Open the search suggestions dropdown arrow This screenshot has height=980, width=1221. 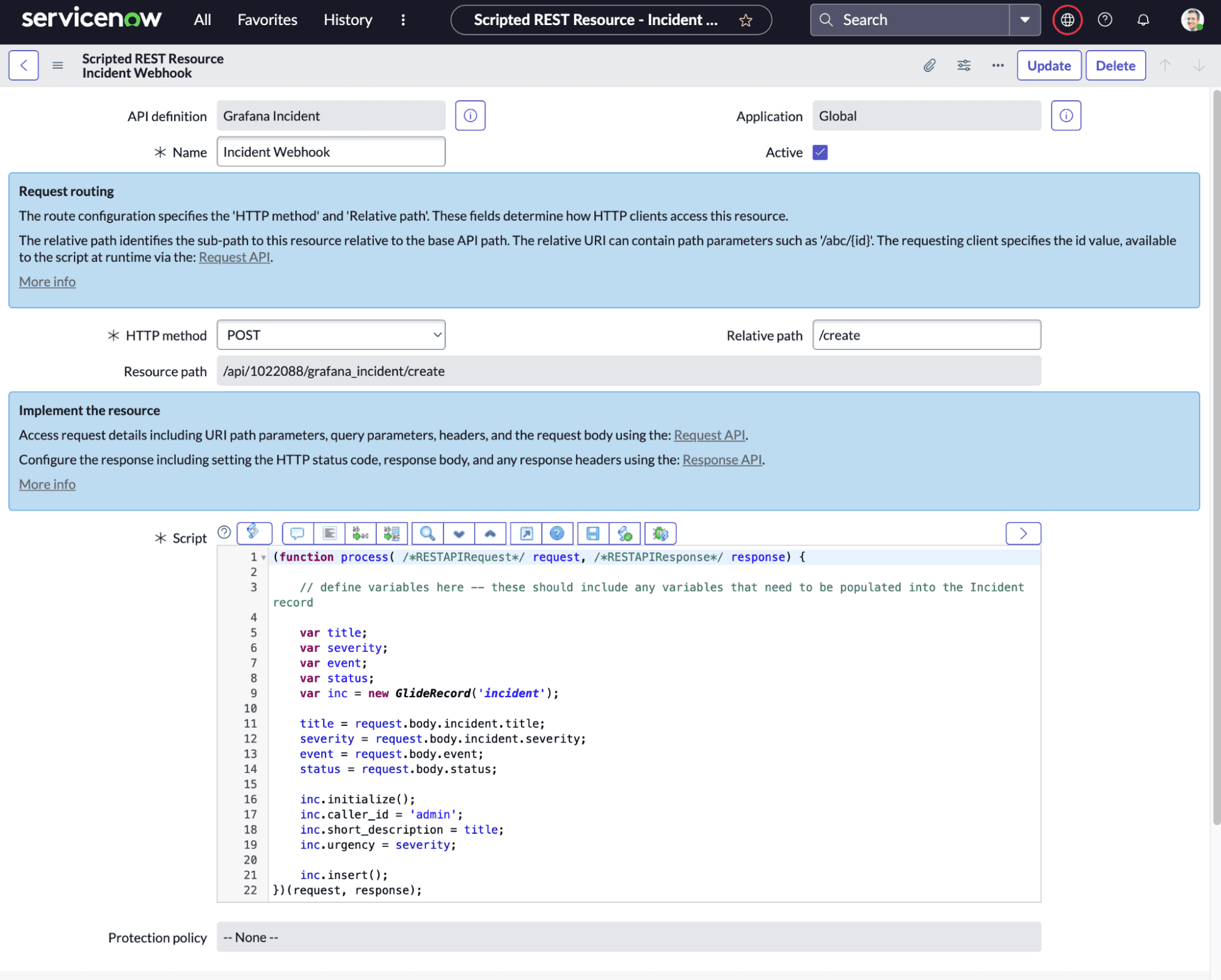coord(1024,20)
